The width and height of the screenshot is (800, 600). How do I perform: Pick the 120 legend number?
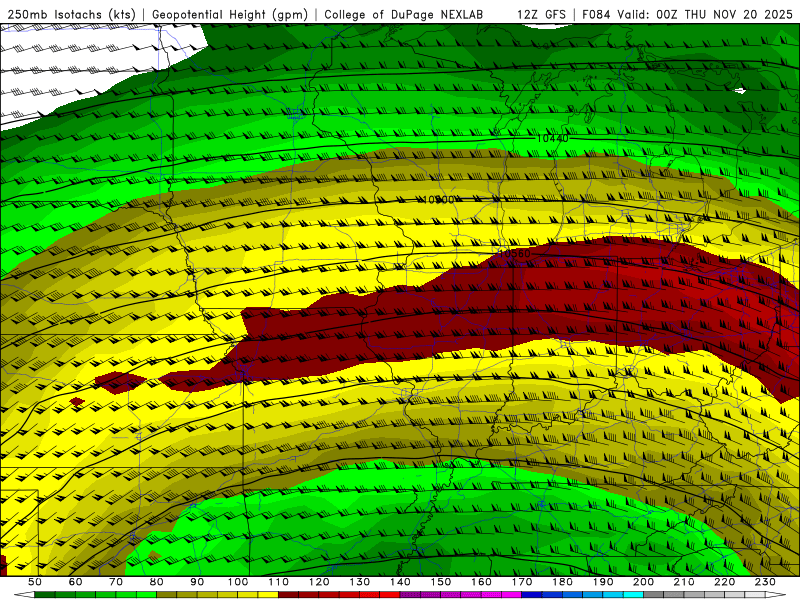click(319, 582)
